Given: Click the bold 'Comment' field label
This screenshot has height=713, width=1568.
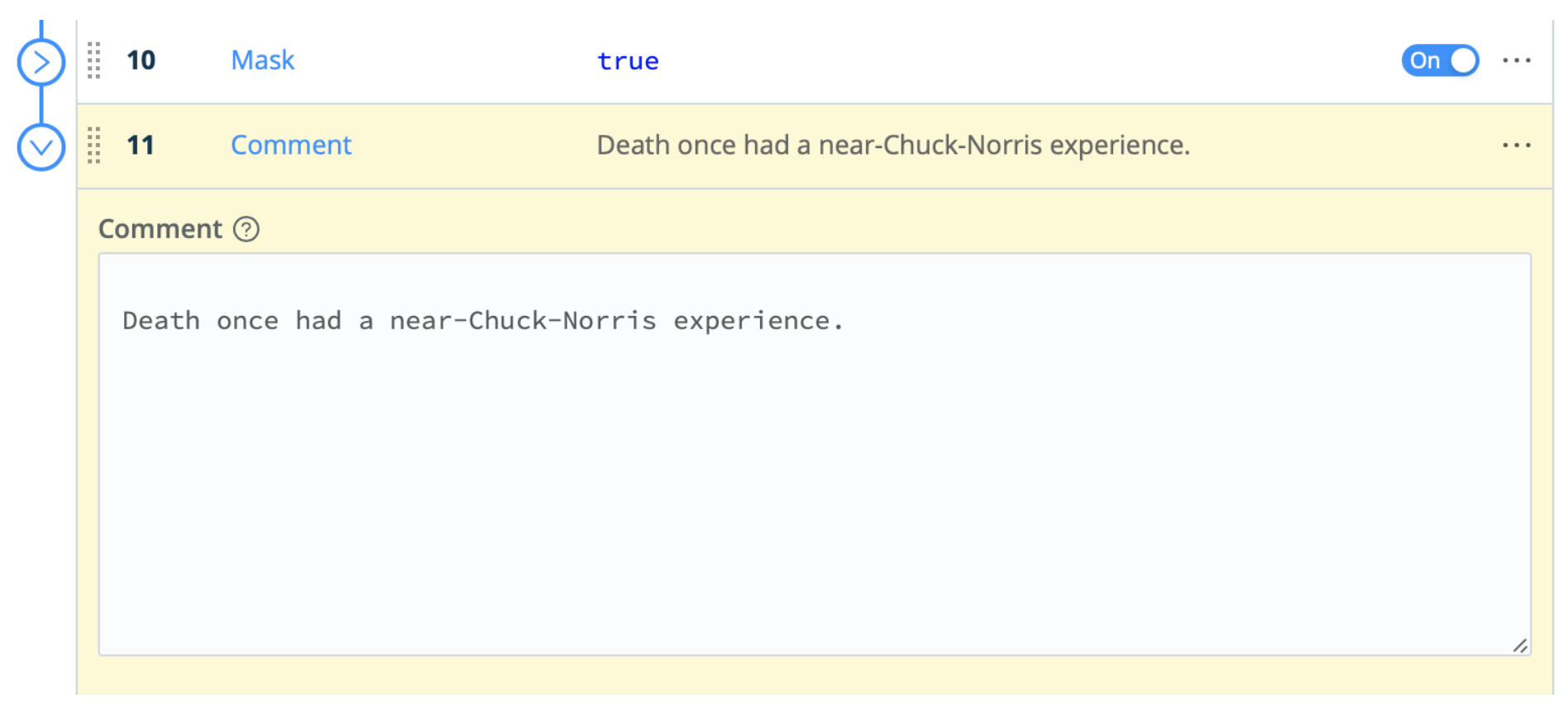Looking at the screenshot, I should click(160, 229).
